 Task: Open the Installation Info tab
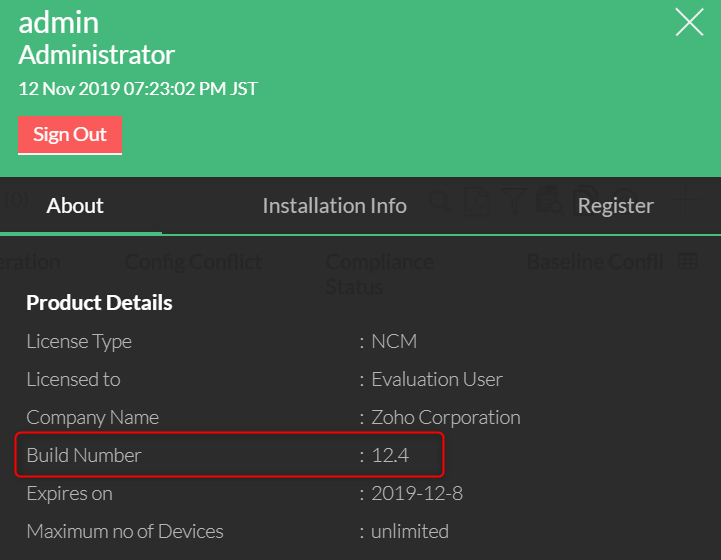[x=334, y=206]
